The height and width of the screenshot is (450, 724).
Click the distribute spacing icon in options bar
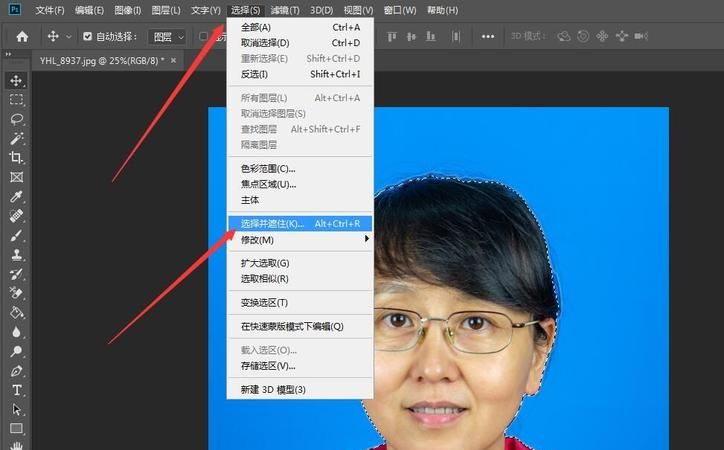pos(455,36)
